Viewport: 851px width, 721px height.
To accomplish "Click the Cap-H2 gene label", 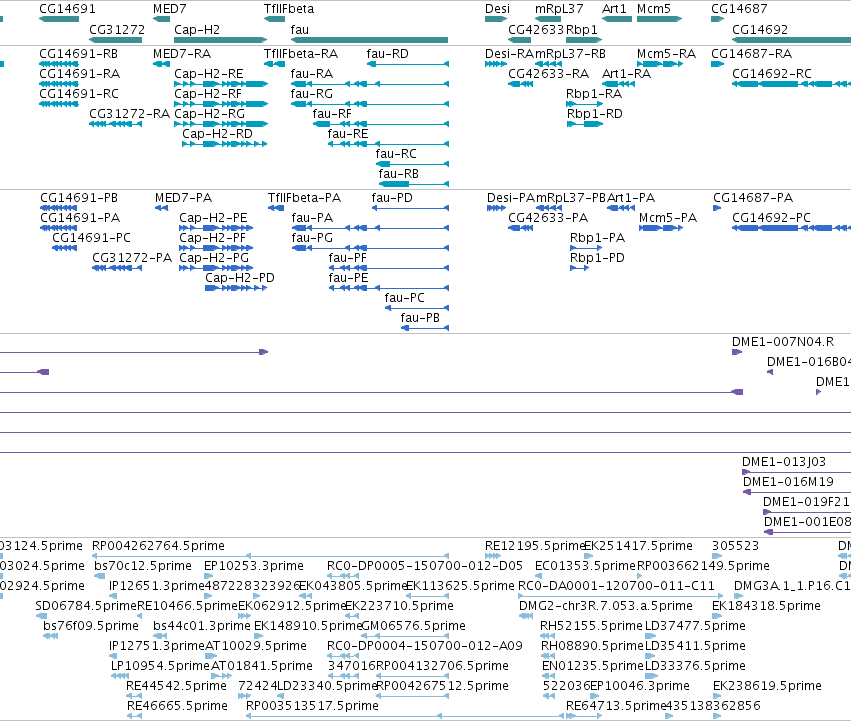I will point(197,29).
